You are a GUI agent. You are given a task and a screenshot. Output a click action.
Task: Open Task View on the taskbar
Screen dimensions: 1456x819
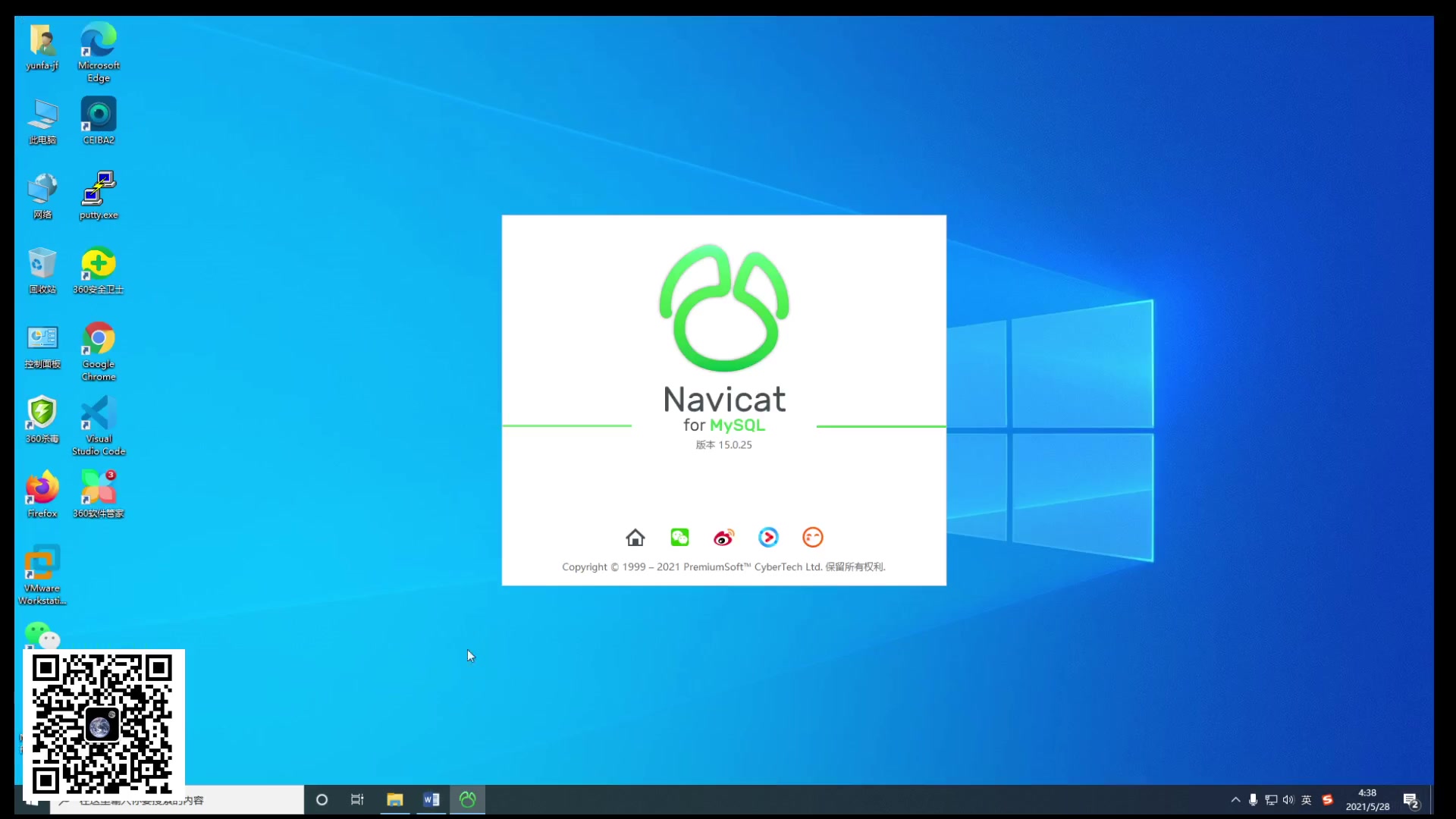pos(357,799)
